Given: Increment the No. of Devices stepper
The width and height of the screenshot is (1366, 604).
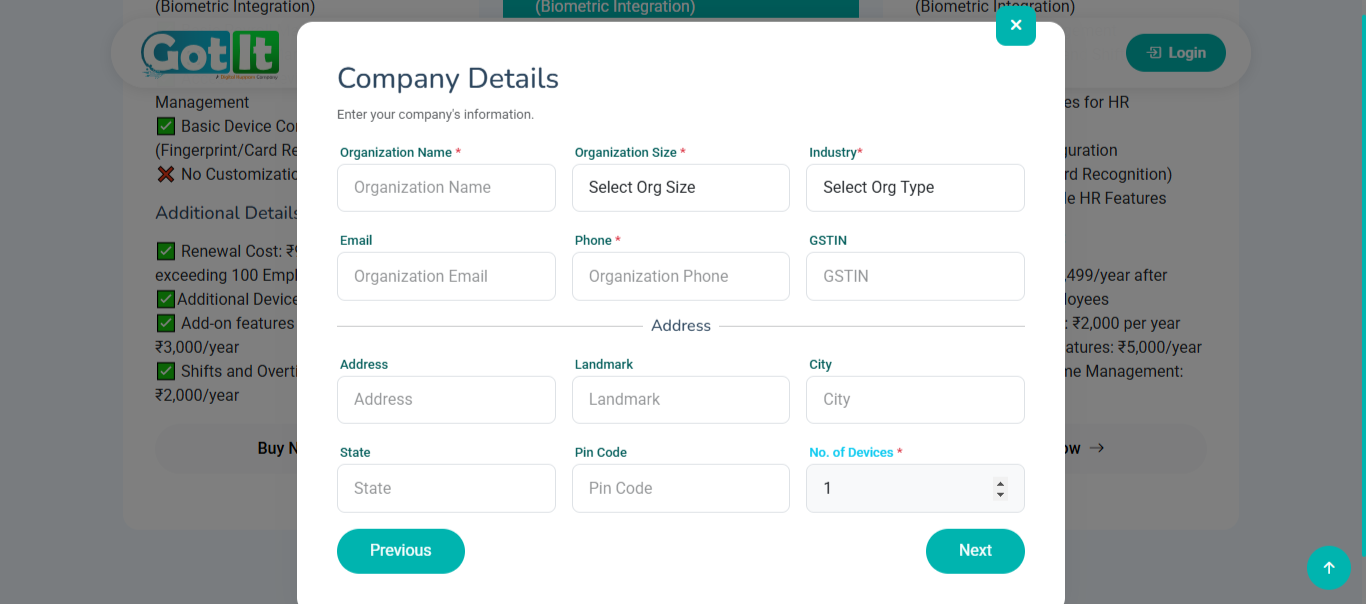Looking at the screenshot, I should coord(1000,483).
